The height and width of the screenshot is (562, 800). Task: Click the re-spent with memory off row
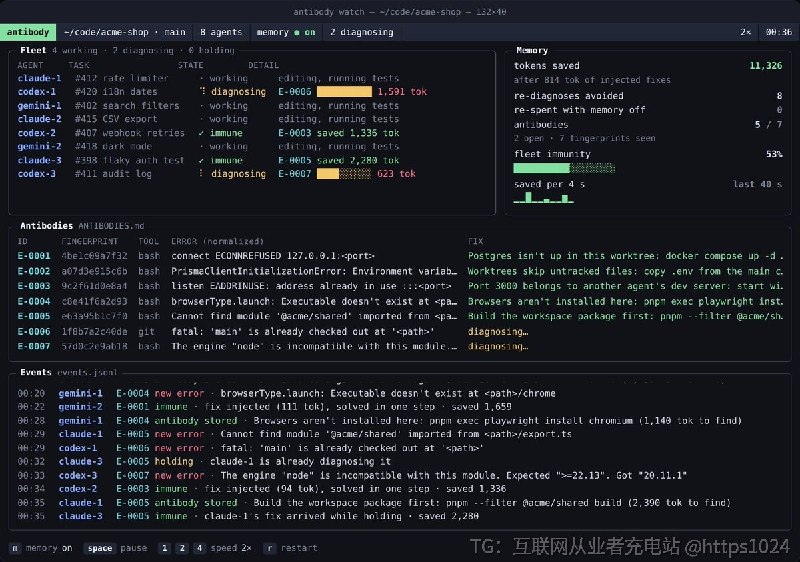pyautogui.click(x=648, y=110)
